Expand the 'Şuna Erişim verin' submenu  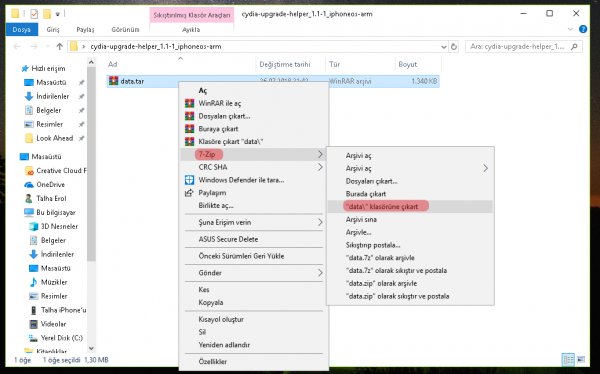pos(320,222)
